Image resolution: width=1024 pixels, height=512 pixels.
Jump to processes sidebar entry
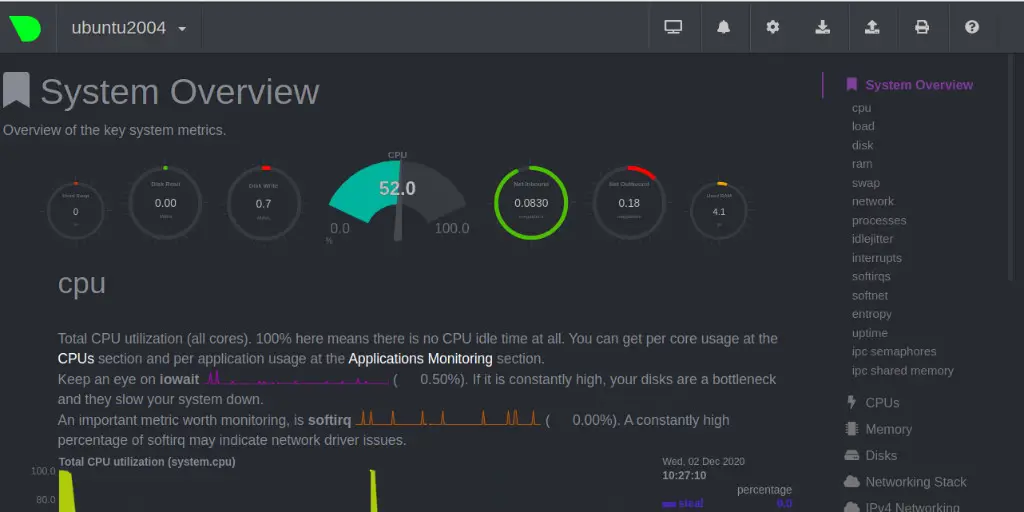coord(878,220)
